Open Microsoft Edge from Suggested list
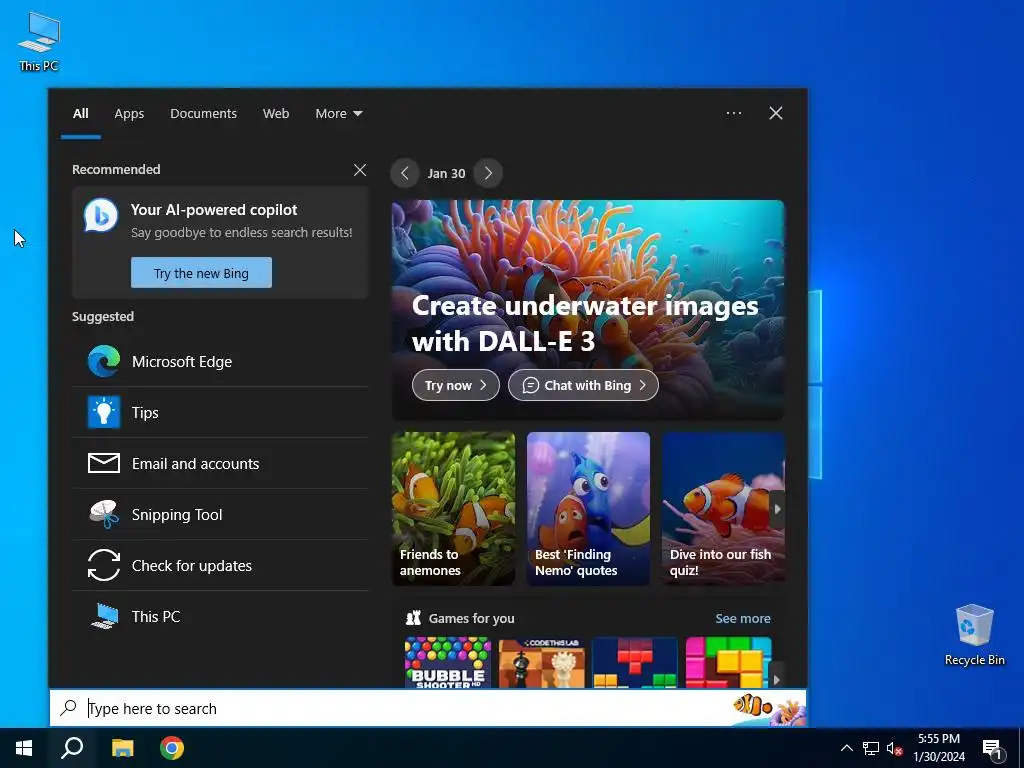This screenshot has height=768, width=1024. [x=220, y=361]
